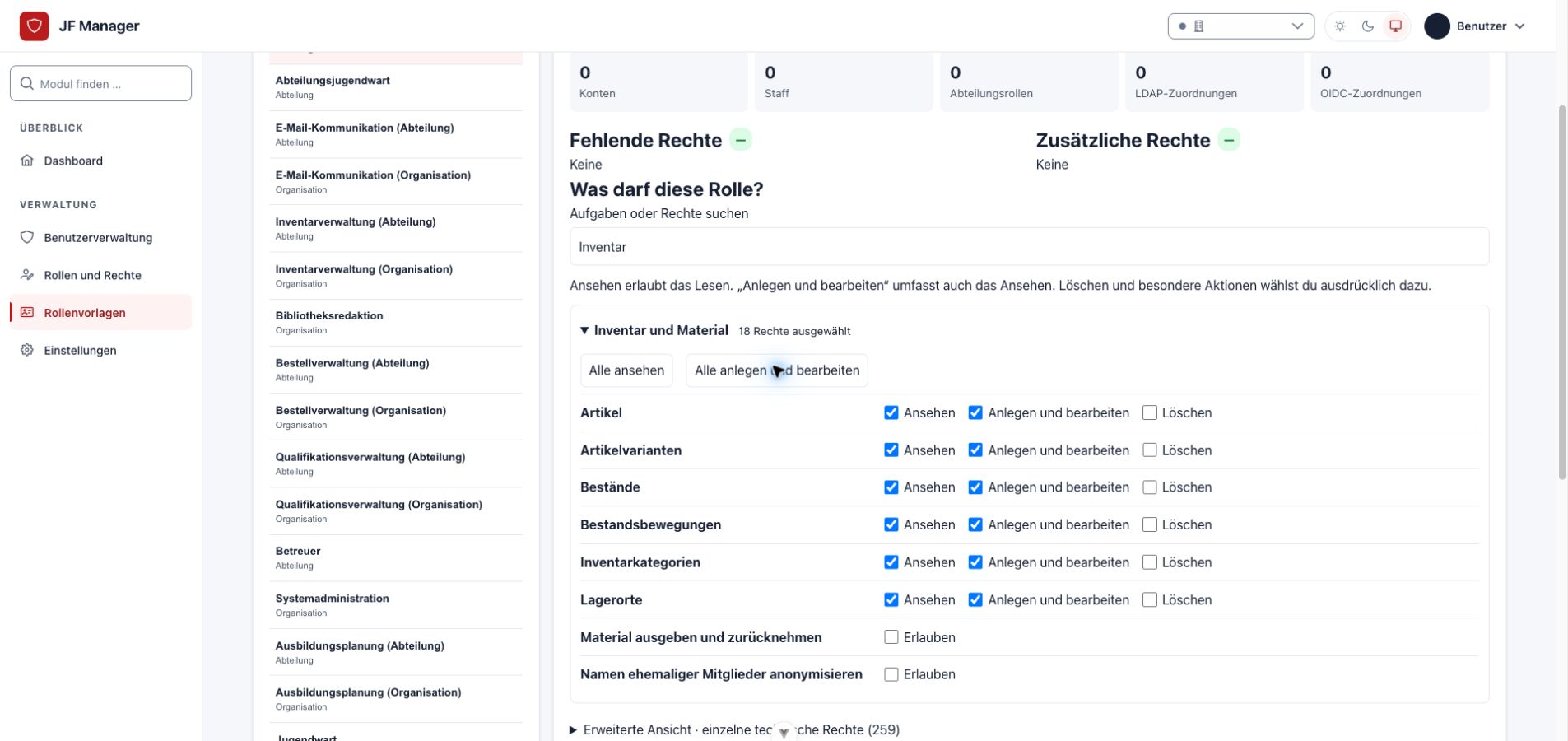This screenshot has height=741, width=1568.
Task: Open the organisation selector dropdown
Action: tap(1240, 26)
